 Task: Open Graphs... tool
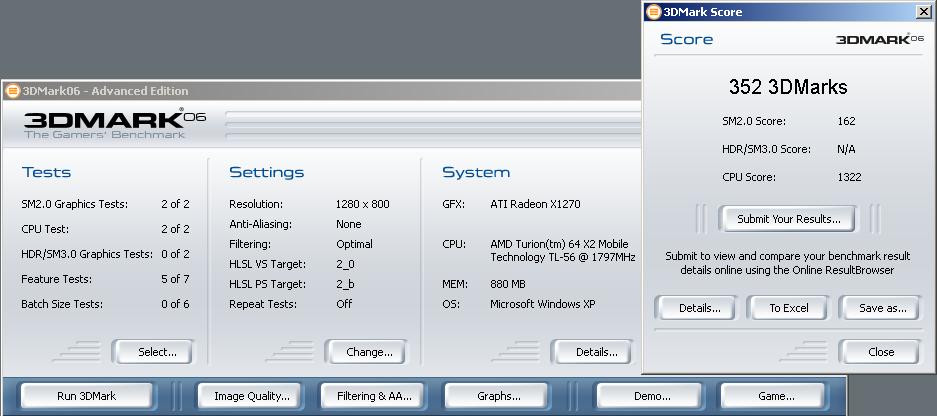[496, 396]
